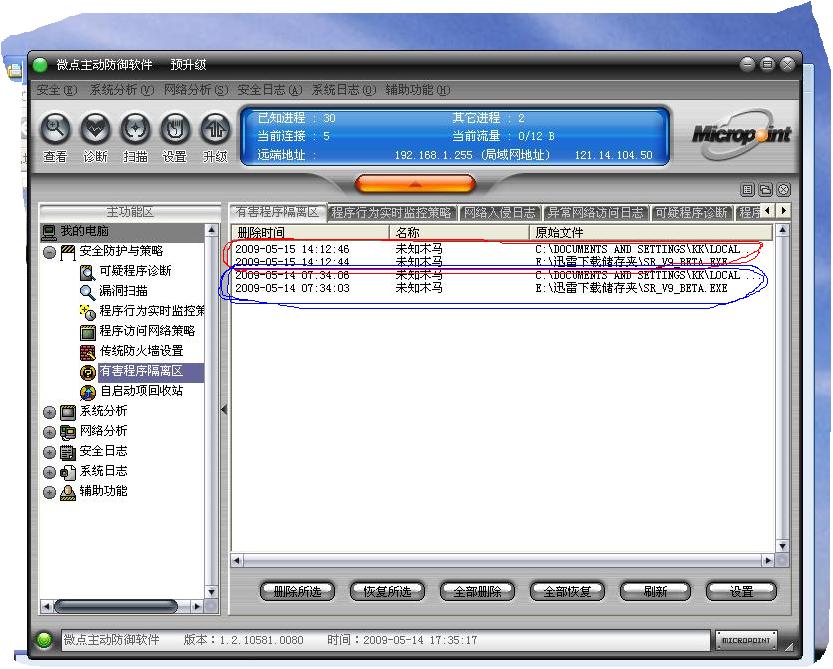Click the Micropoint logo in the header
Viewport: 833px width, 669px height.
[x=742, y=135]
